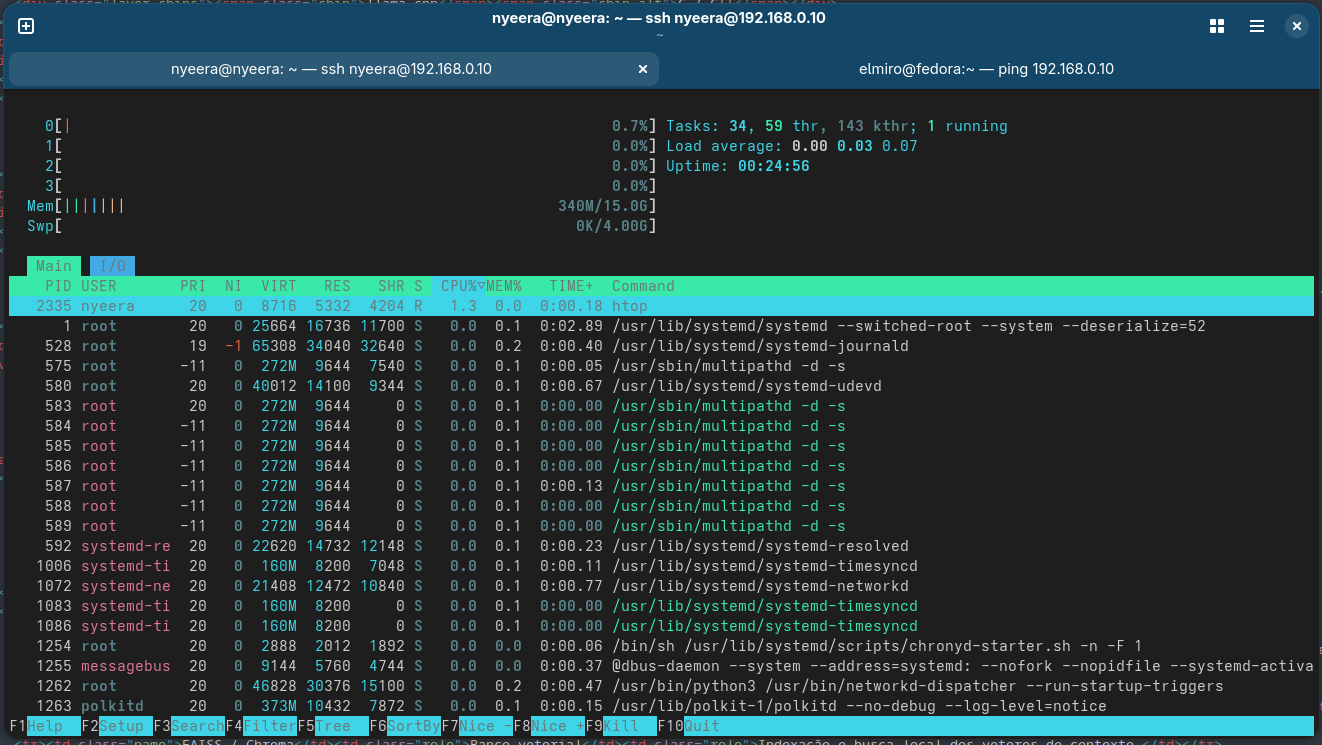This screenshot has width=1322, height=745.
Task: Select timesyncd thread PID 1086
Action: coord(660,626)
